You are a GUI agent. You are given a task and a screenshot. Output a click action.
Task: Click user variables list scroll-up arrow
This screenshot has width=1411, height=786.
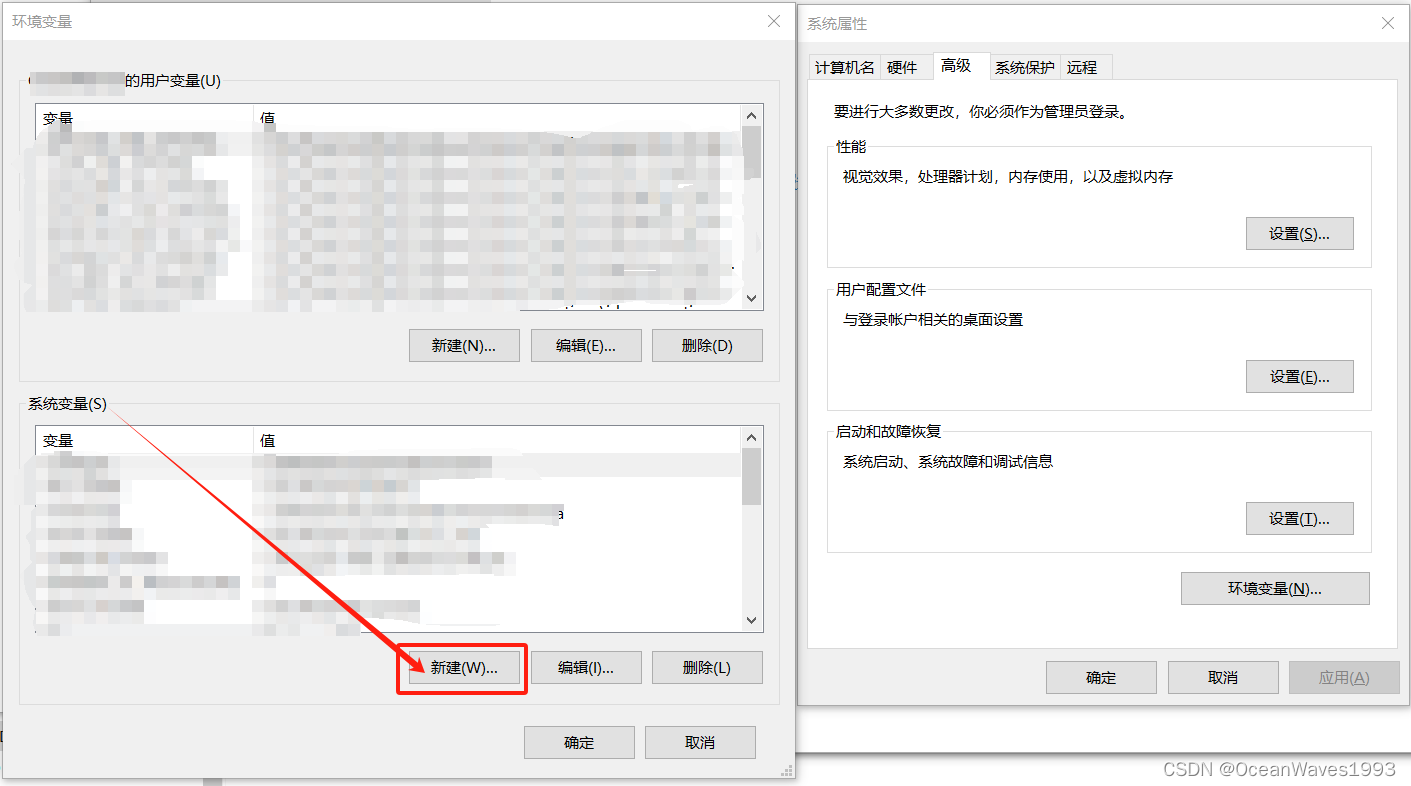[x=752, y=116]
